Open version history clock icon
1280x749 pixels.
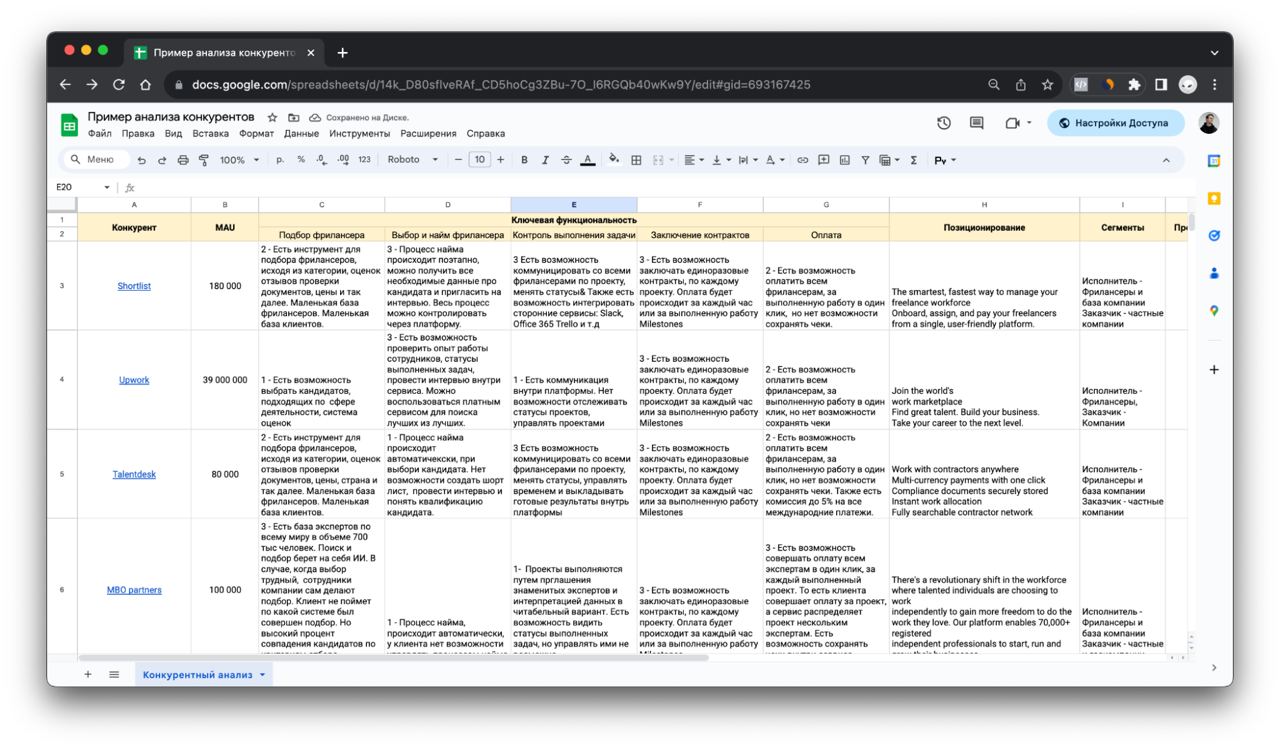coord(943,123)
